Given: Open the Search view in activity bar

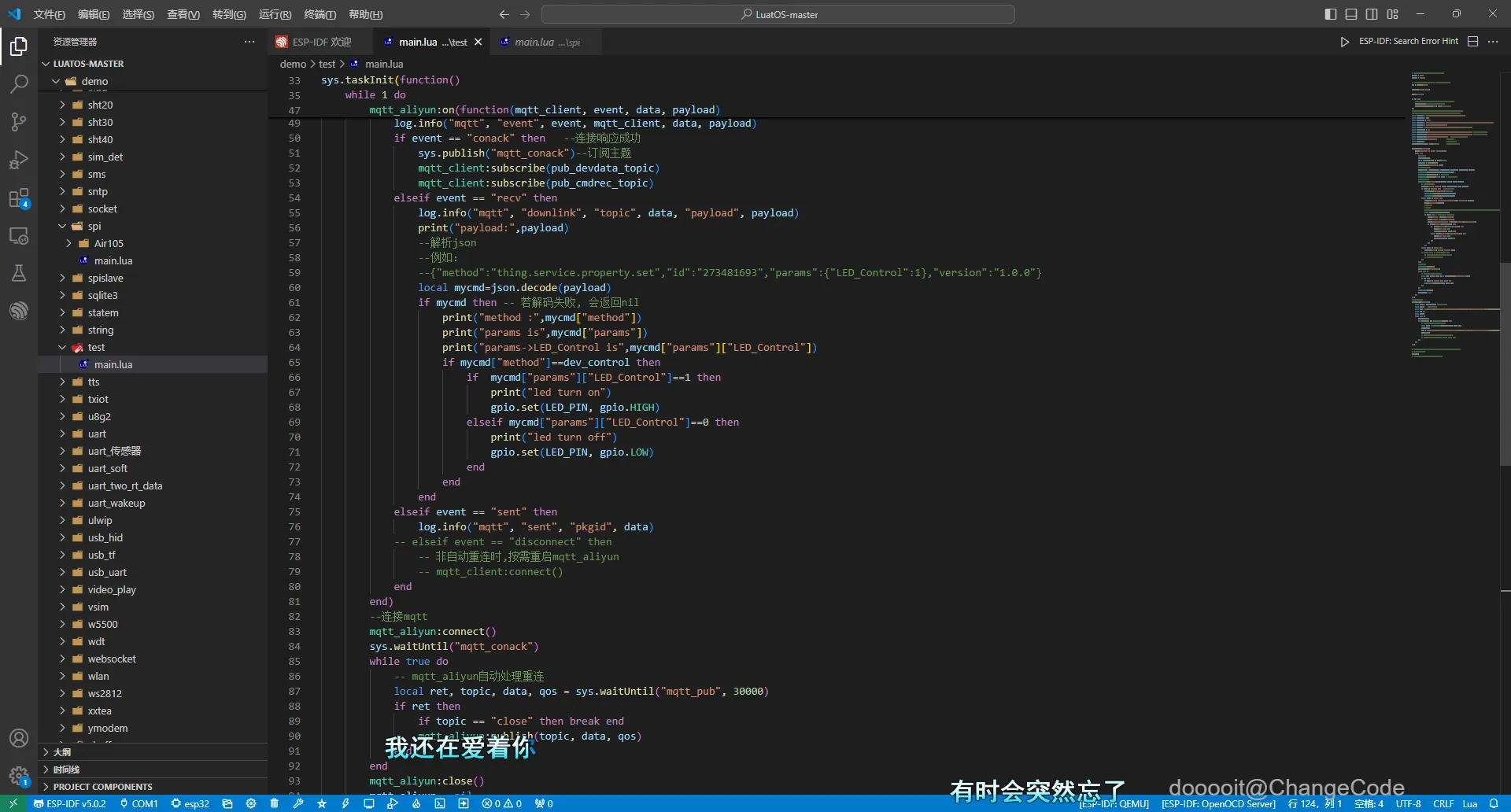Looking at the screenshot, I should [19, 83].
